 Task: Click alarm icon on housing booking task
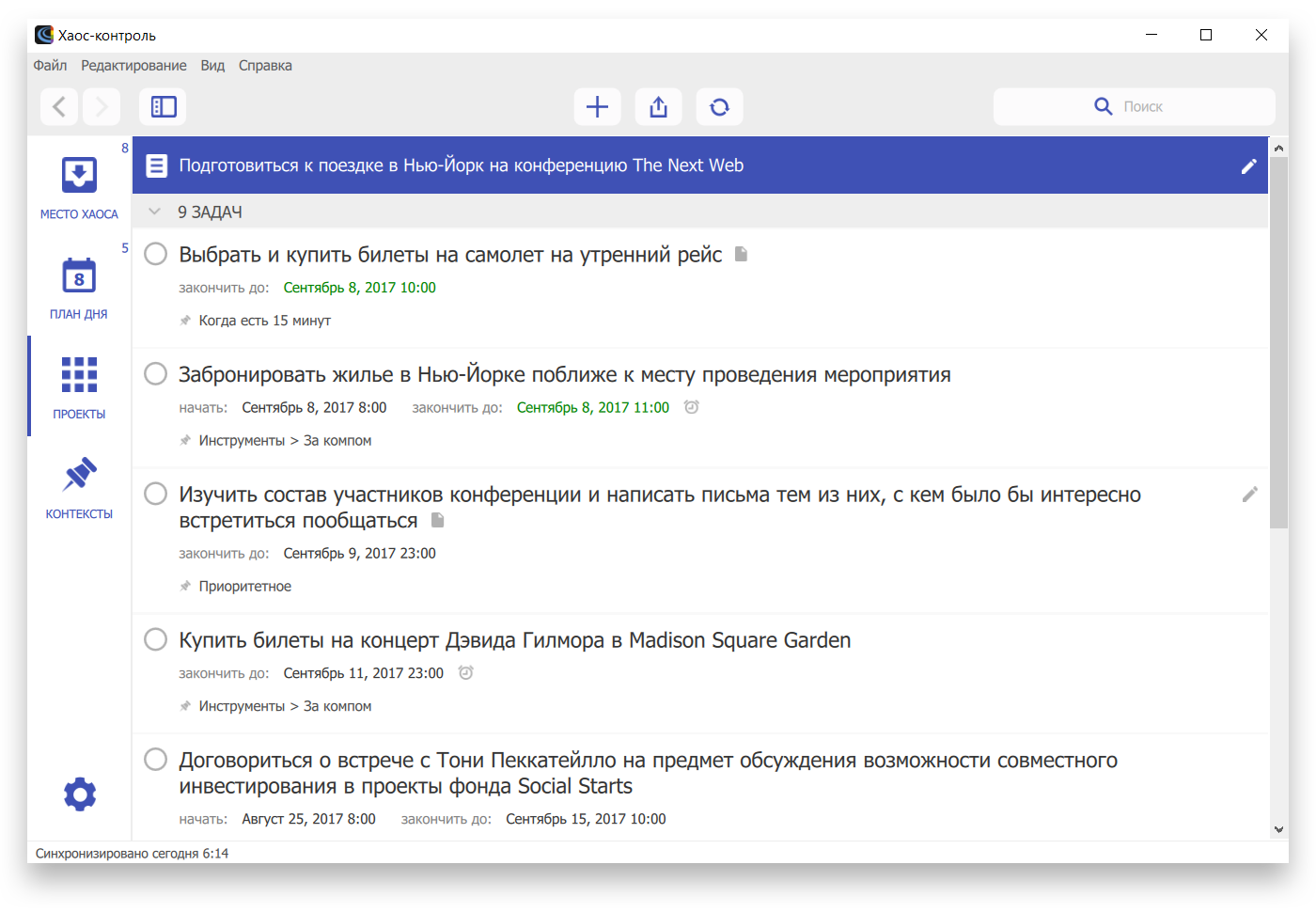click(691, 407)
